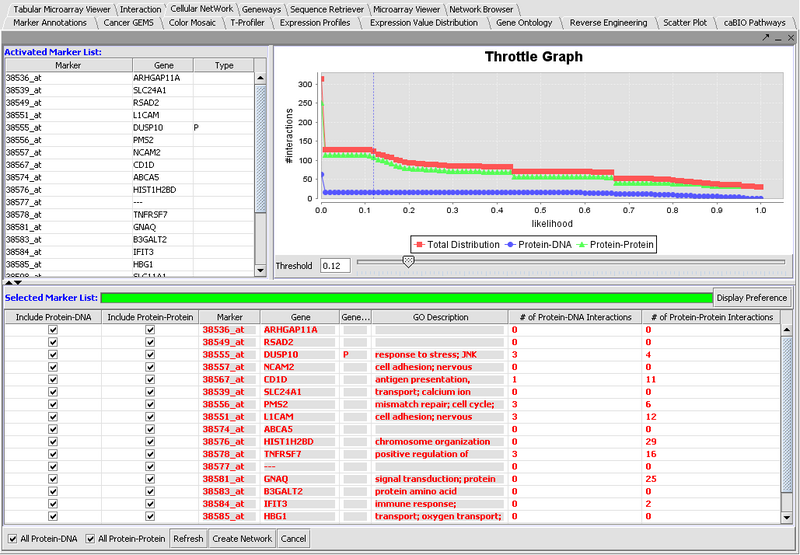This screenshot has width=800, height=555.
Task: Open Expression Value Distribution tab
Action: pyautogui.click(x=424, y=23)
